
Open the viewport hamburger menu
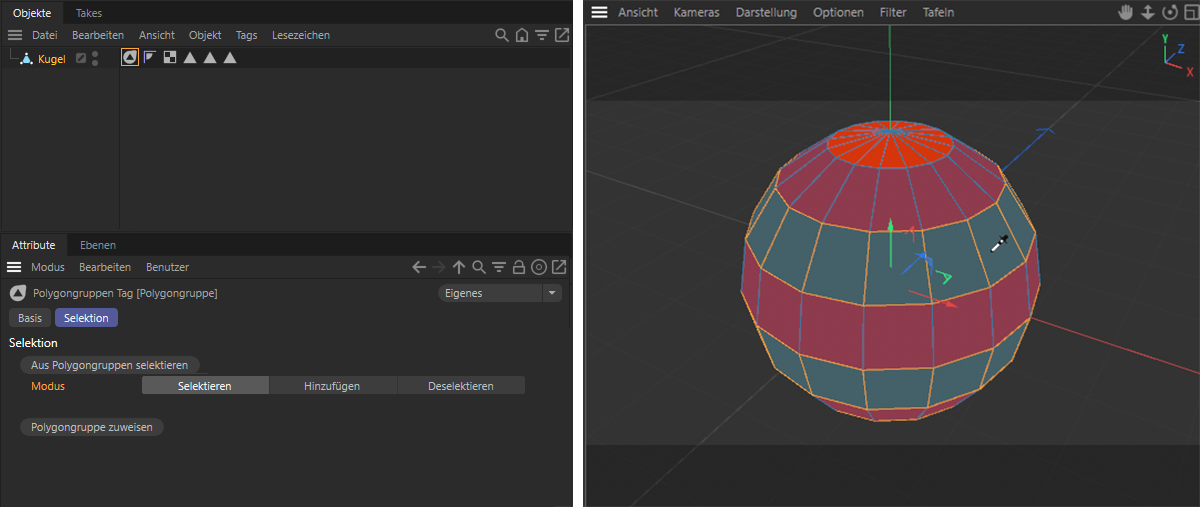point(599,13)
